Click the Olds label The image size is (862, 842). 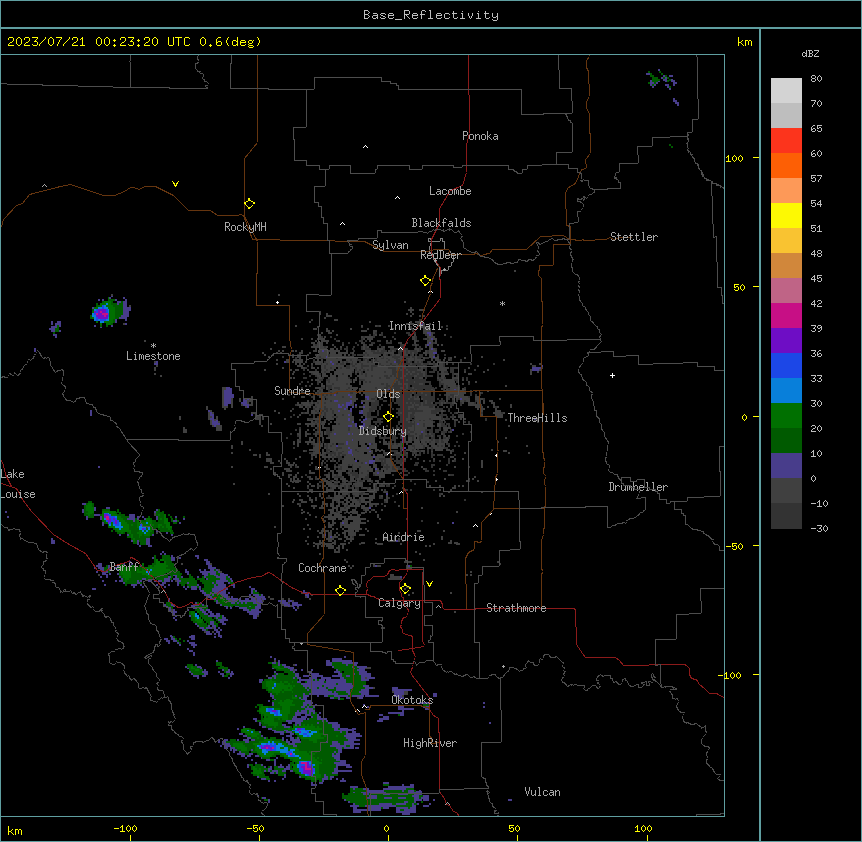pyautogui.click(x=388, y=394)
